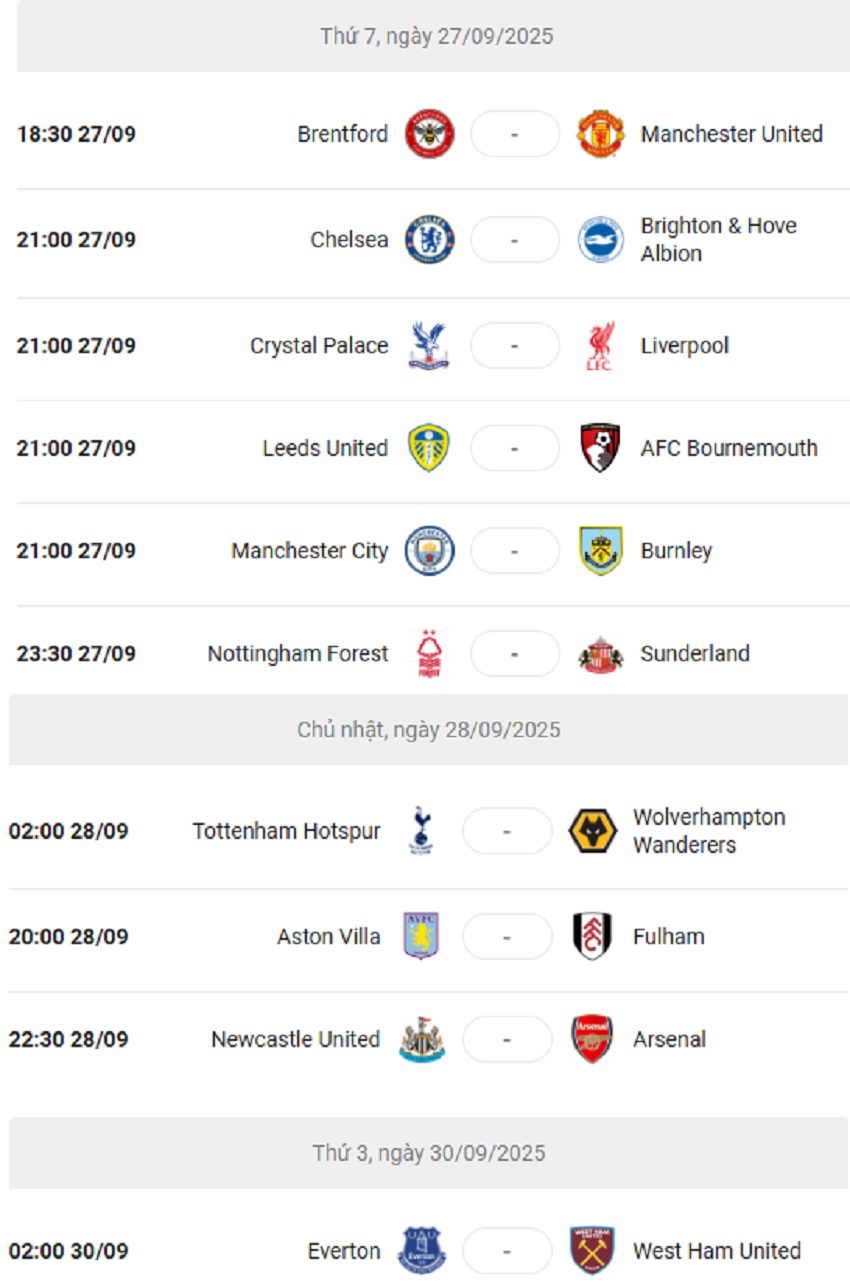Viewport: 850px width, 1285px height.
Task: Click the Nottingham Forest tree crest
Action: coord(429,654)
